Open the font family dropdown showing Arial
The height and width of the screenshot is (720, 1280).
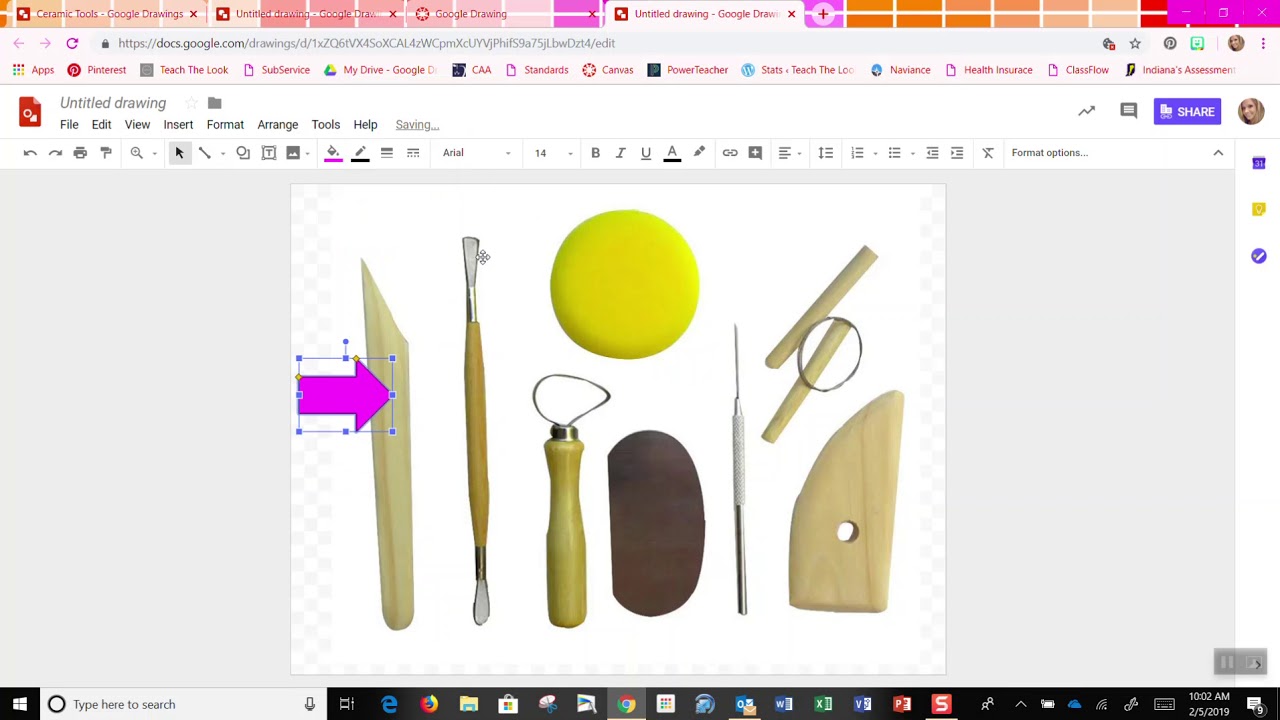tap(470, 152)
